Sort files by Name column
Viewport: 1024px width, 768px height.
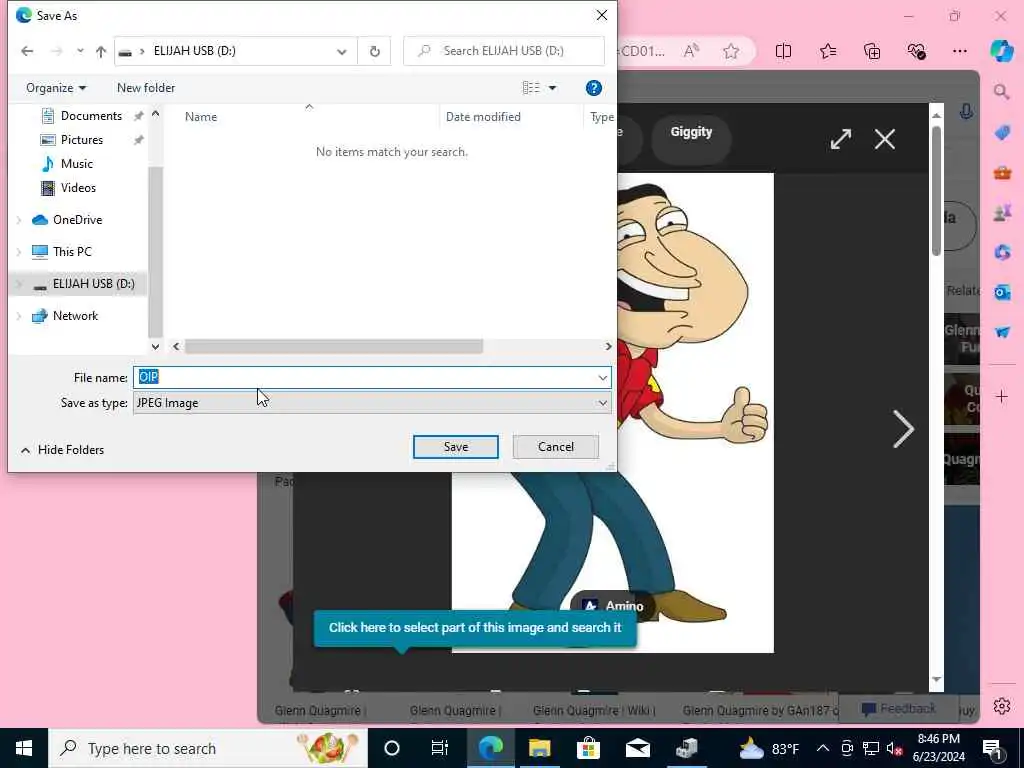pyautogui.click(x=200, y=117)
